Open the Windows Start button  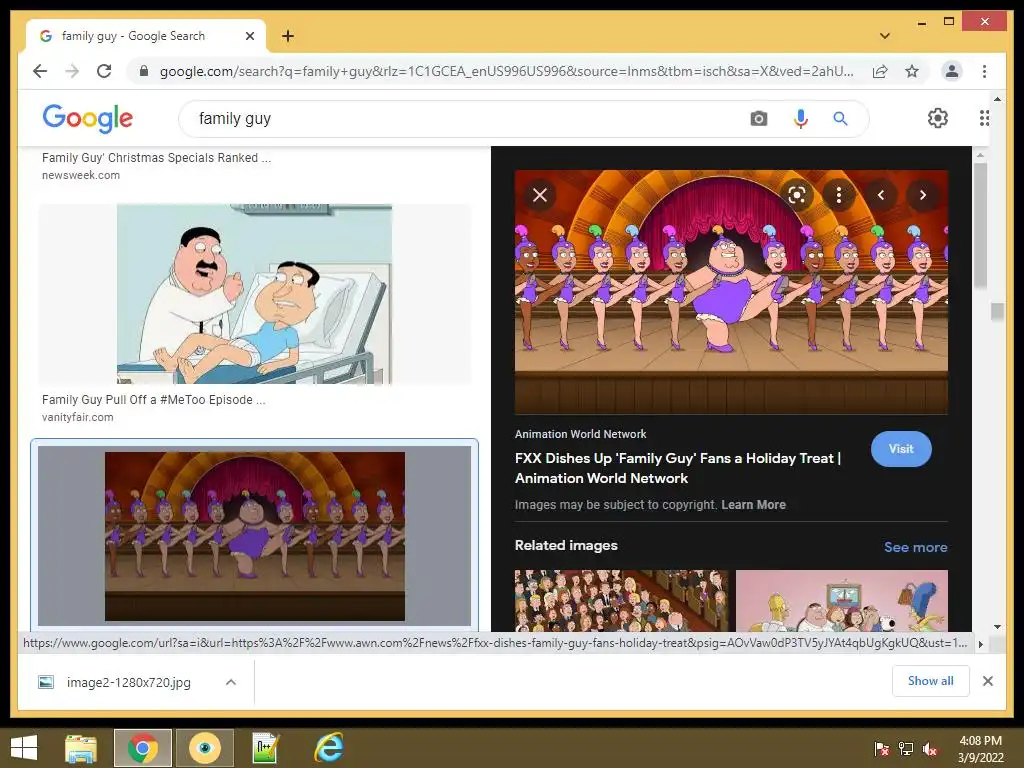tap(24, 748)
